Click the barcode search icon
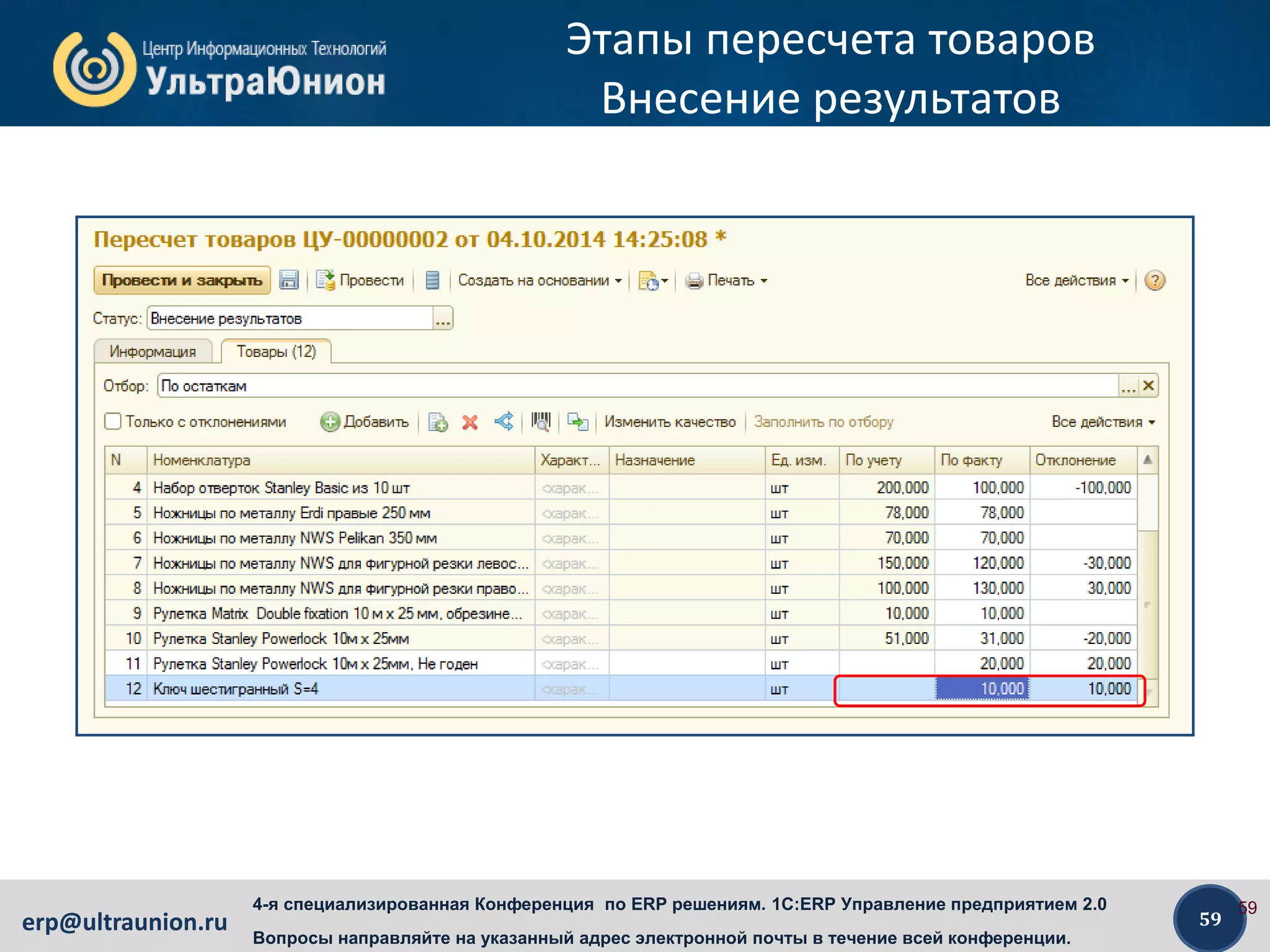The width and height of the screenshot is (1270, 952). coord(541,421)
